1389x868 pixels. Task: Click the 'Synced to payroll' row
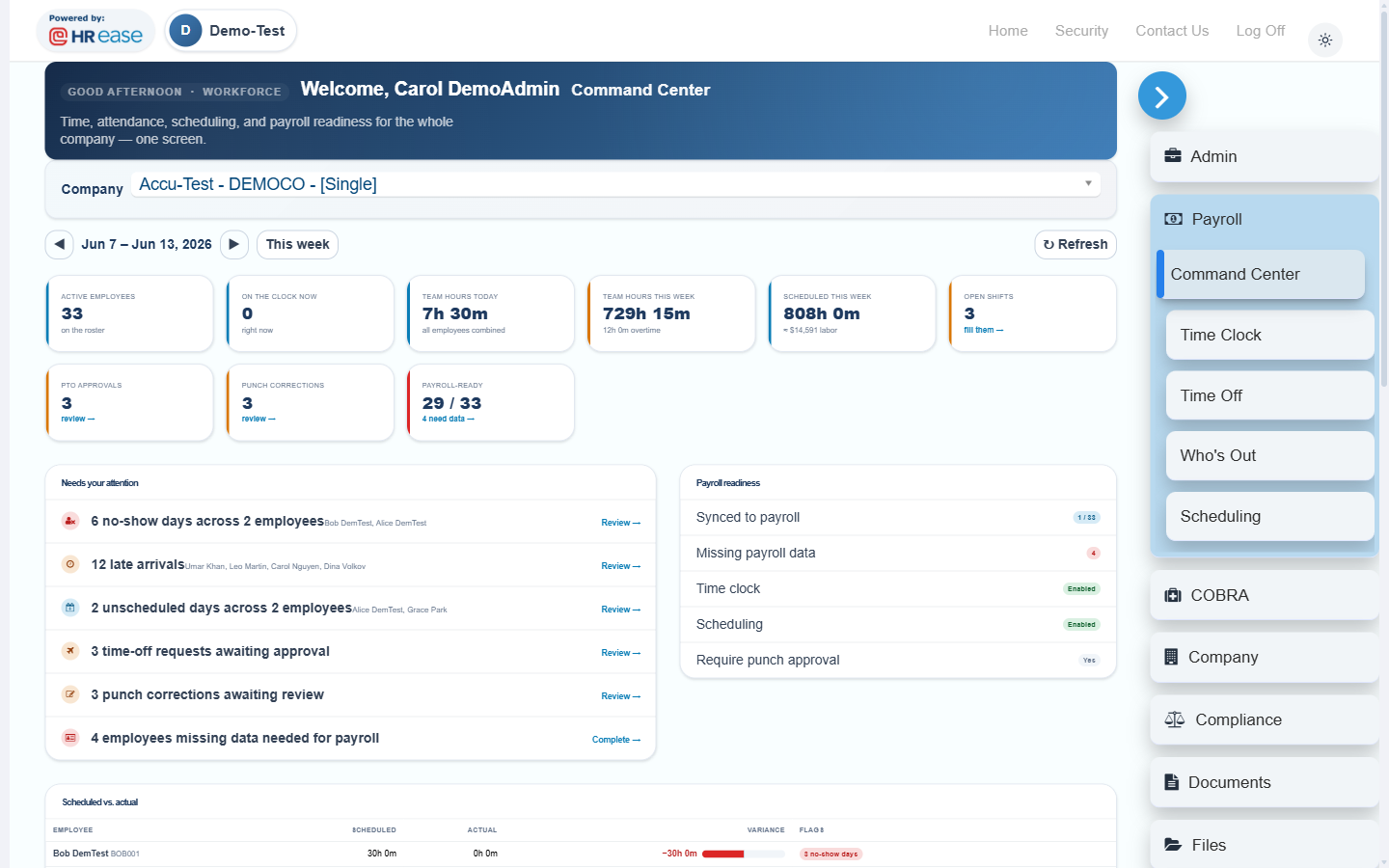point(898,517)
